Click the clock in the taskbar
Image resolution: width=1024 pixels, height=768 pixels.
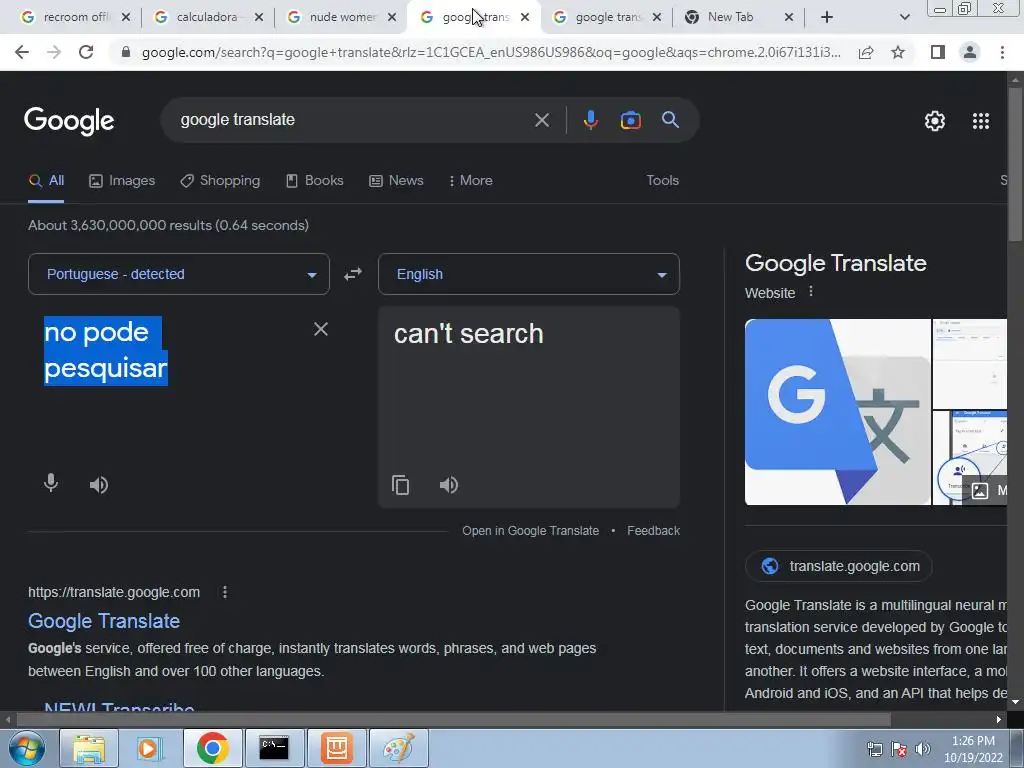(x=972, y=749)
